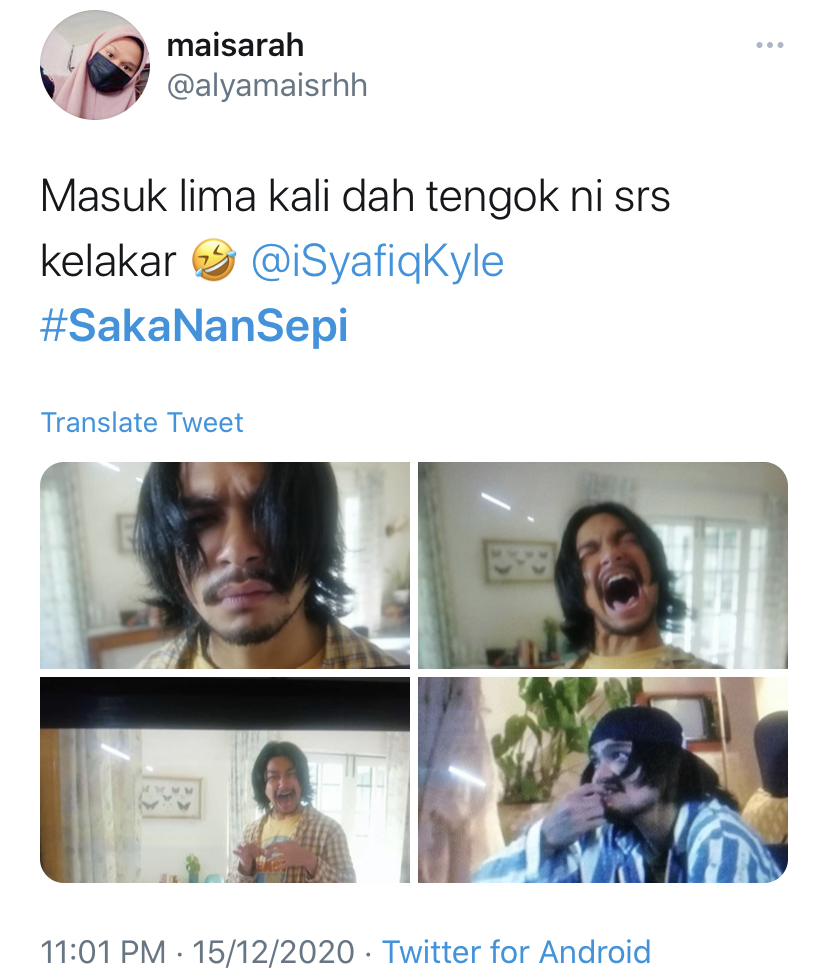Open the @alyamaisrhh handle
Image resolution: width=828 pixels, height=974 pixels.
267,86
